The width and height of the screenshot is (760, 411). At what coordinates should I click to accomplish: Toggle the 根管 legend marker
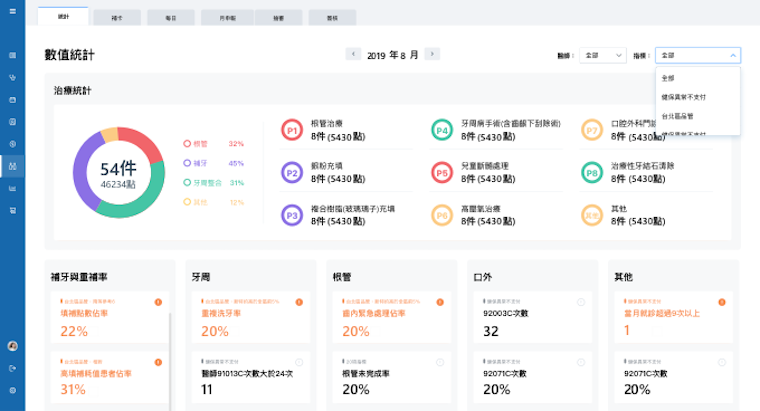(186, 144)
